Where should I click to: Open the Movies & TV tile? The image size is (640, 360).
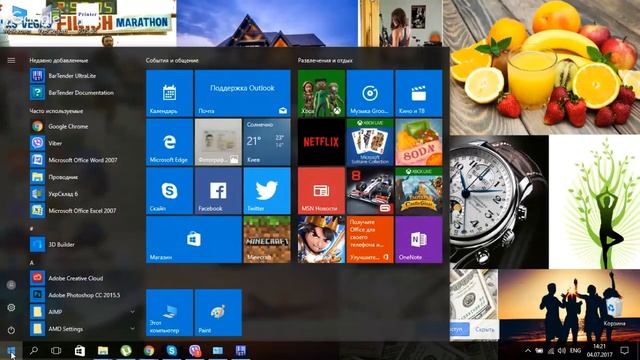419,93
